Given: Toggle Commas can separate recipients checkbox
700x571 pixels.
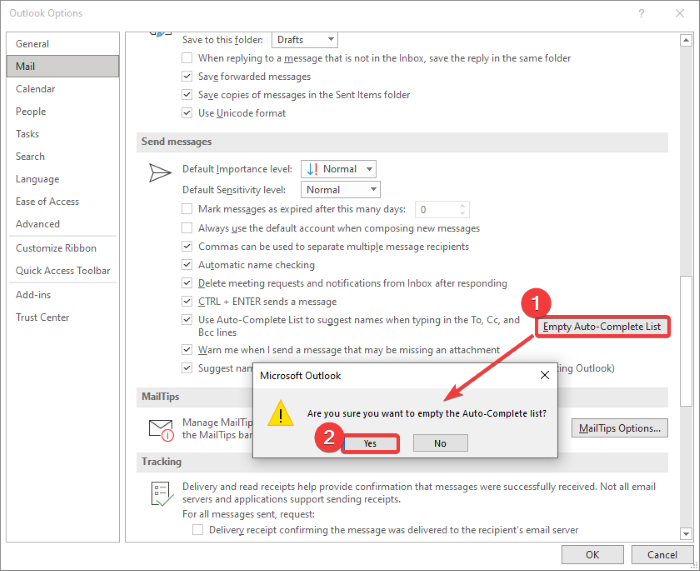Looking at the screenshot, I should click(x=187, y=246).
